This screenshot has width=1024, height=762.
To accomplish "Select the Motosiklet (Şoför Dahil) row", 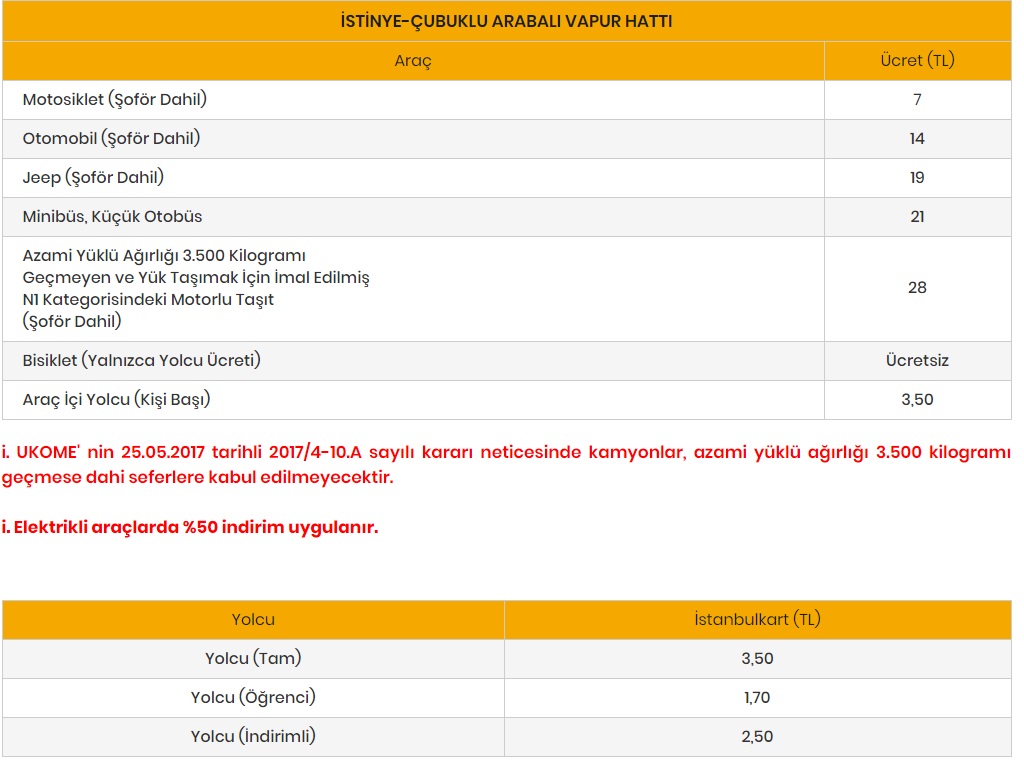I will pyautogui.click(x=115, y=100).
